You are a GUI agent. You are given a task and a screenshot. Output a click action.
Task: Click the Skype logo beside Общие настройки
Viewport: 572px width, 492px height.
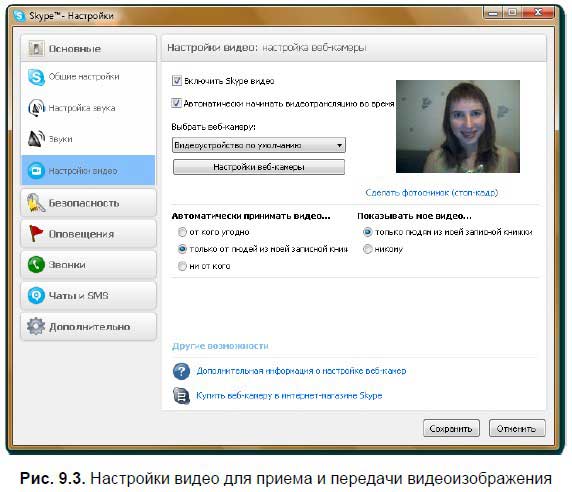tap(36, 77)
